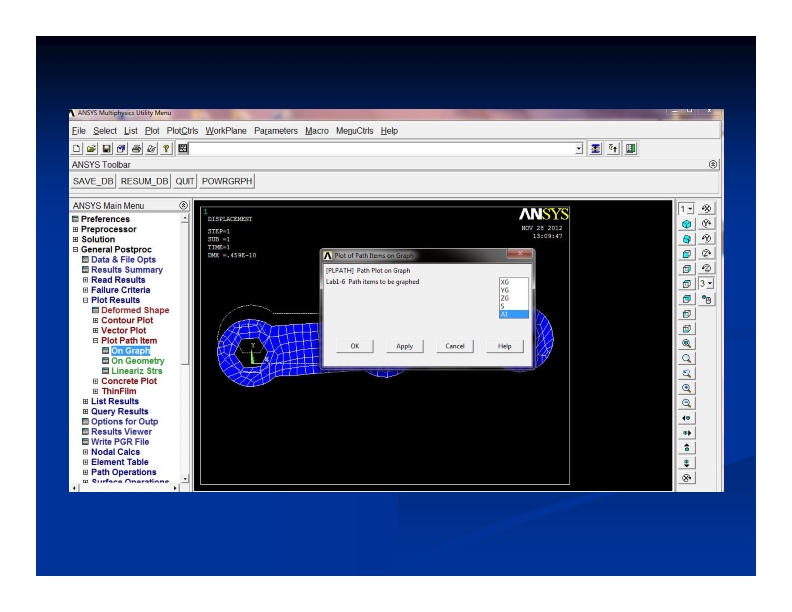Screen dimensions: 792x612
Task: Click Help in Plot of Path Items dialog
Action: (505, 346)
